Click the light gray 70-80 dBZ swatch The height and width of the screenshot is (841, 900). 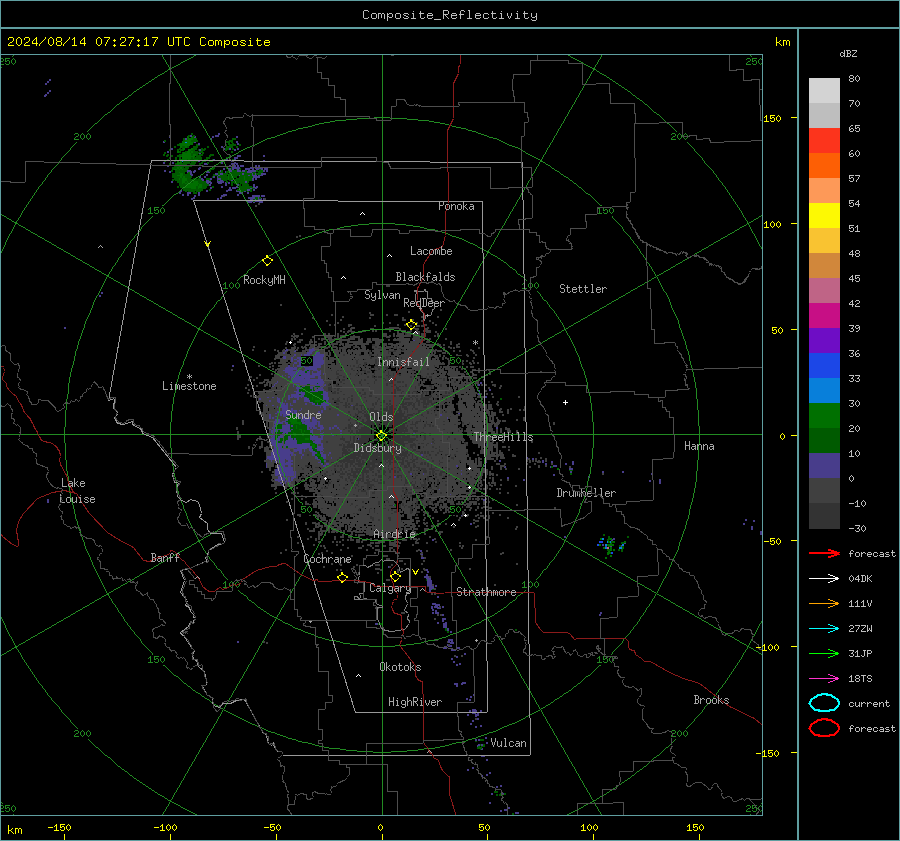pyautogui.click(x=824, y=91)
